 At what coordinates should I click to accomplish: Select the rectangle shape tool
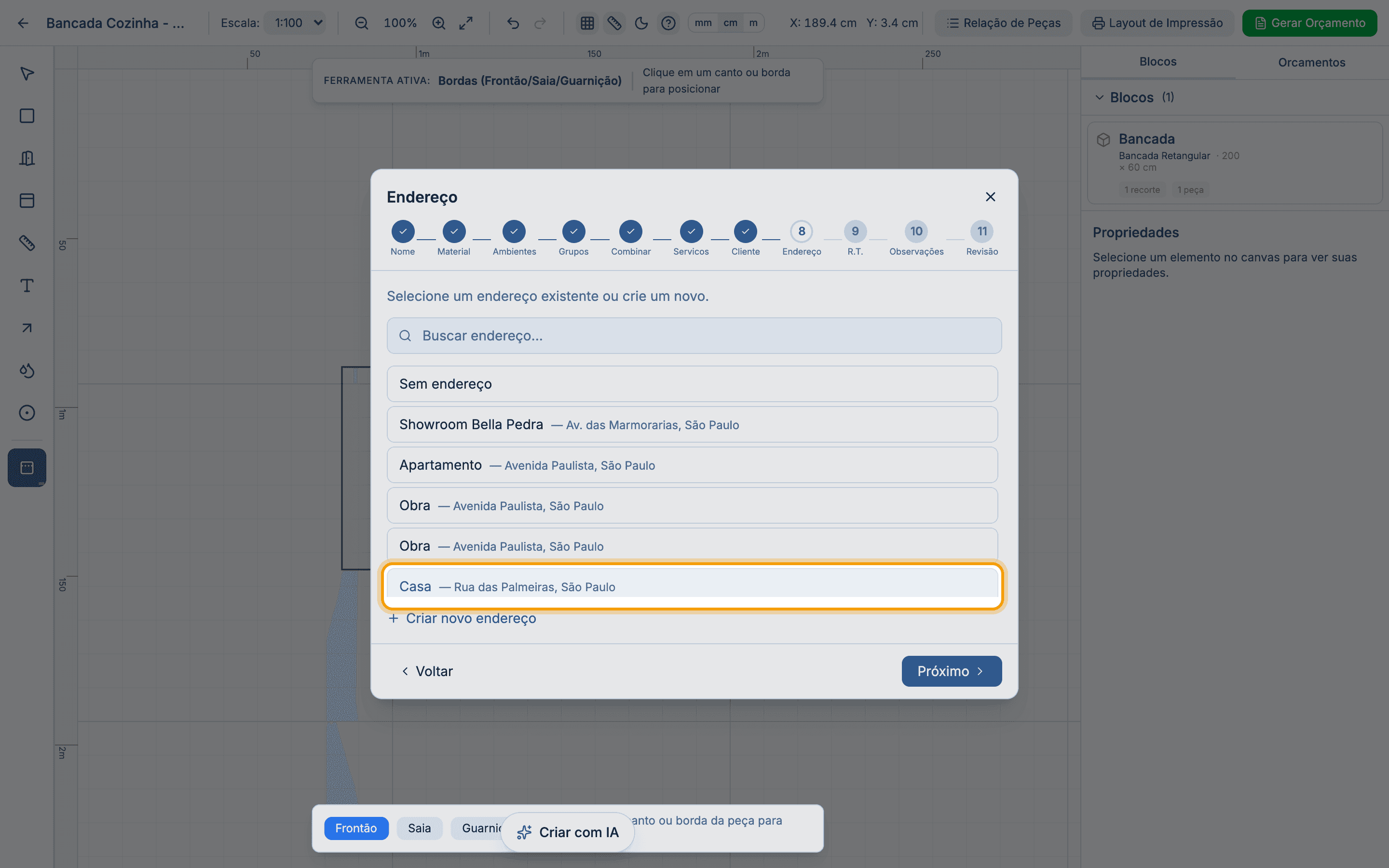point(27,116)
